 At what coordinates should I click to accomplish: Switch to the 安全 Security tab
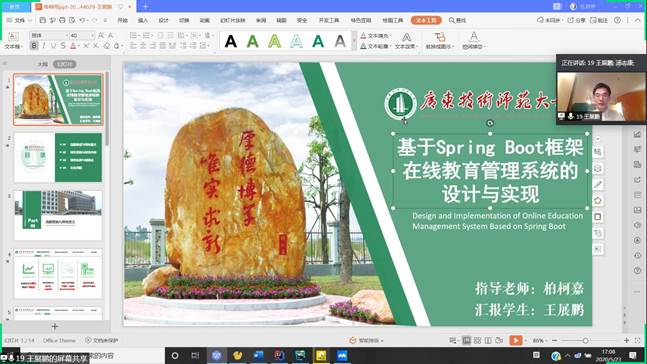point(302,20)
